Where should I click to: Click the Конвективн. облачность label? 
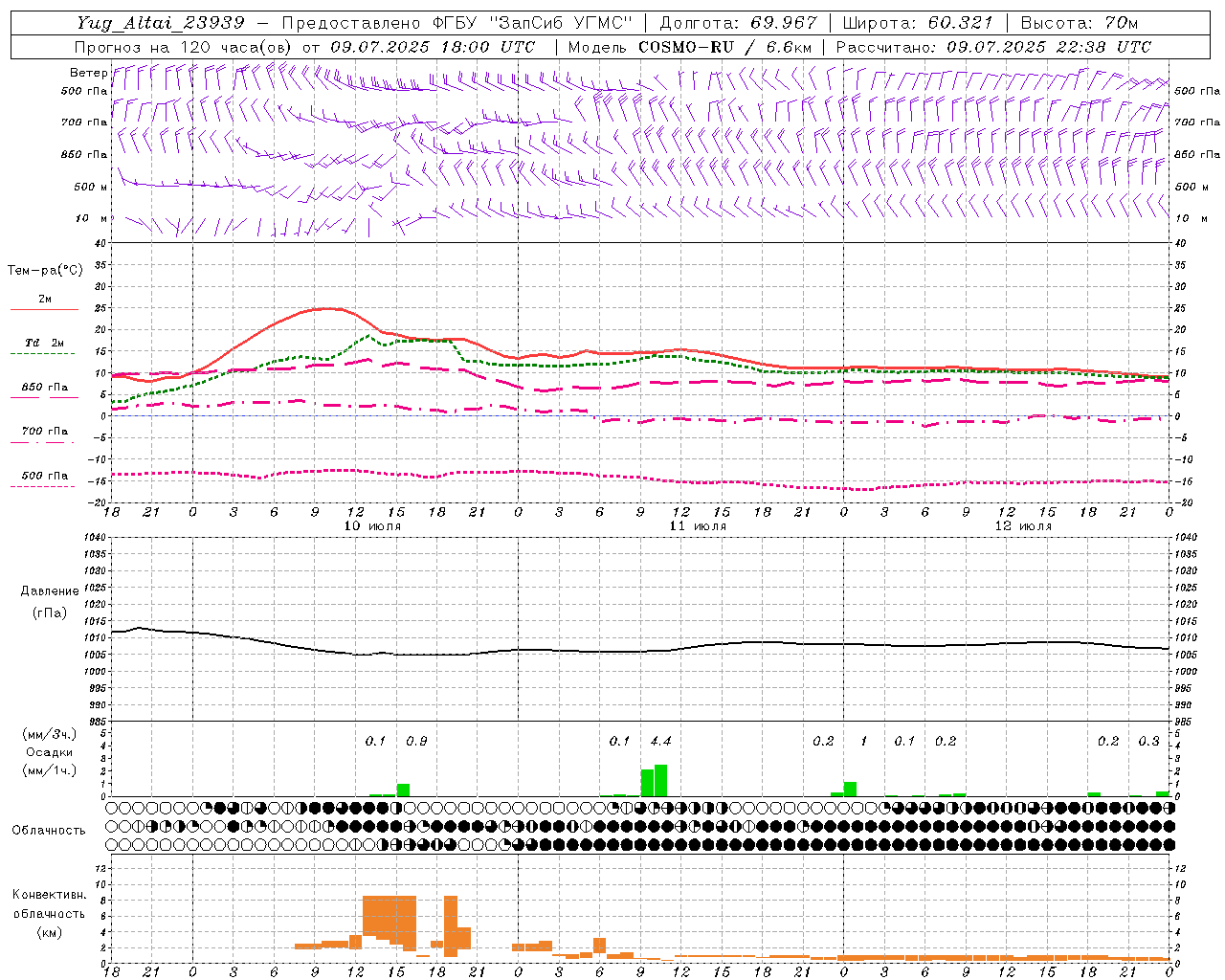(x=49, y=904)
